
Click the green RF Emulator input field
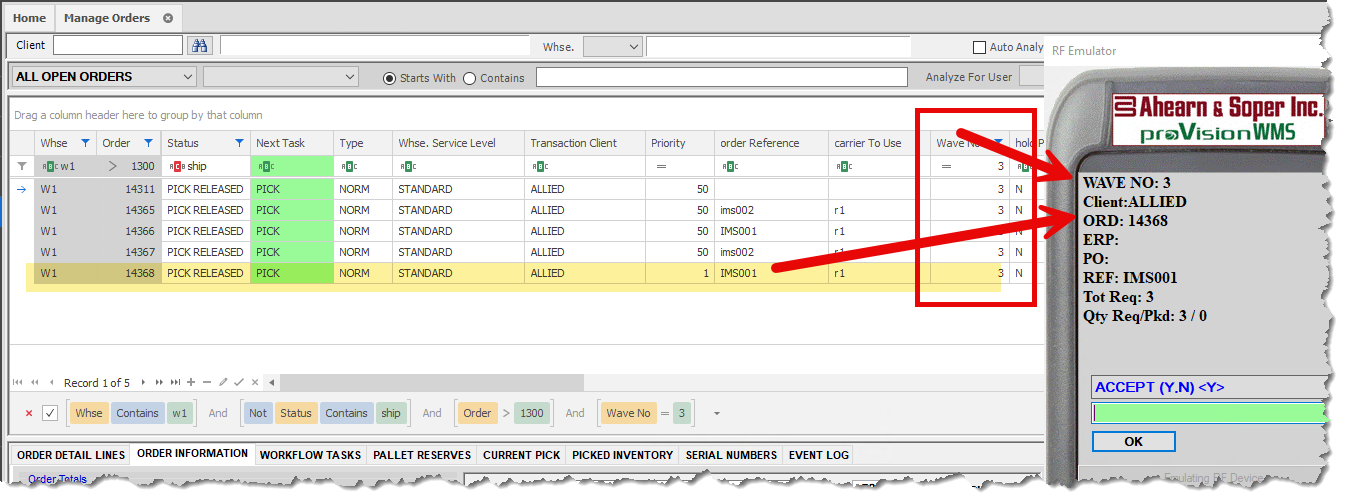[x=1208, y=413]
